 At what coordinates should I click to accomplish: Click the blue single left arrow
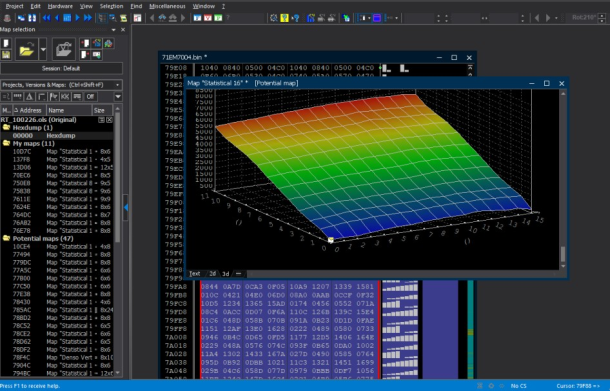57,18
